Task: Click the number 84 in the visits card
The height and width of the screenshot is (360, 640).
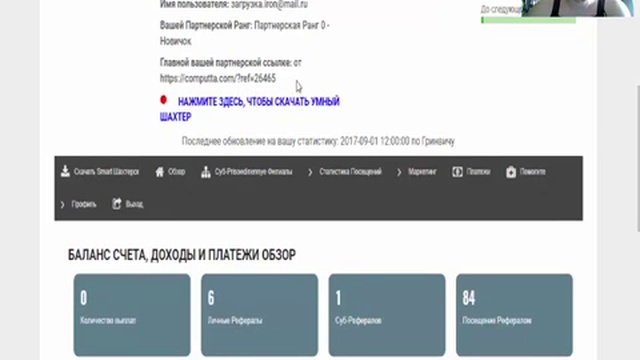Action: 469,298
